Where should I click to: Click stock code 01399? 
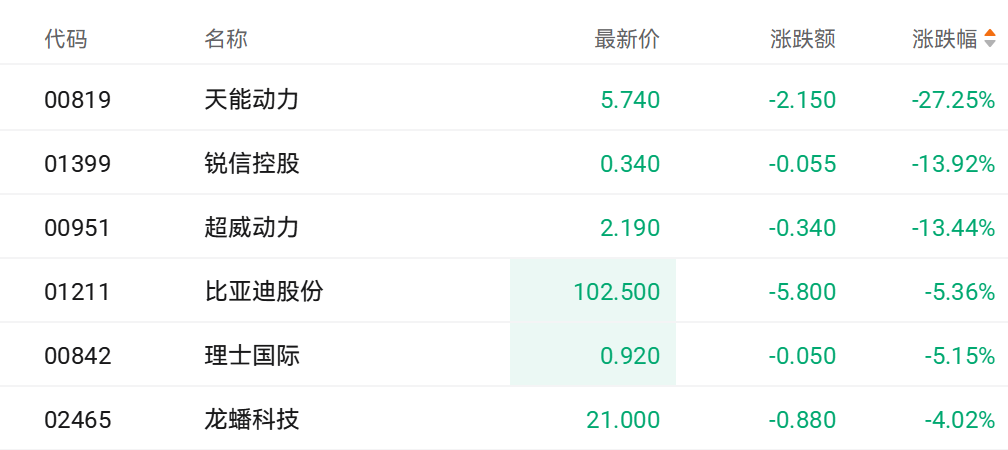[77, 164]
